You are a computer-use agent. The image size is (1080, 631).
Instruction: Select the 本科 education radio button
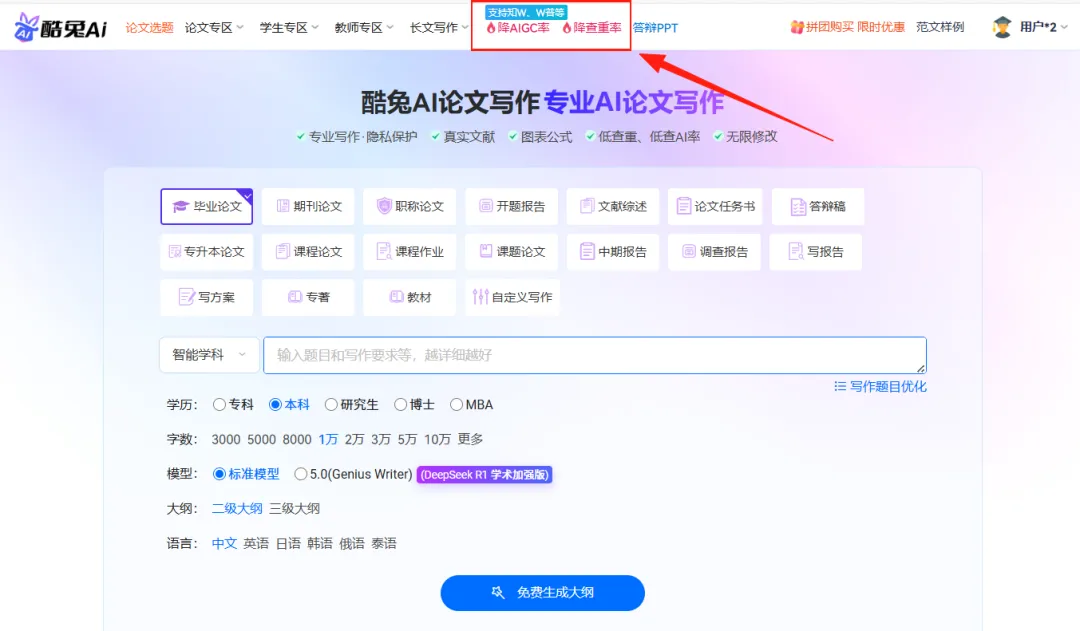[x=275, y=404]
